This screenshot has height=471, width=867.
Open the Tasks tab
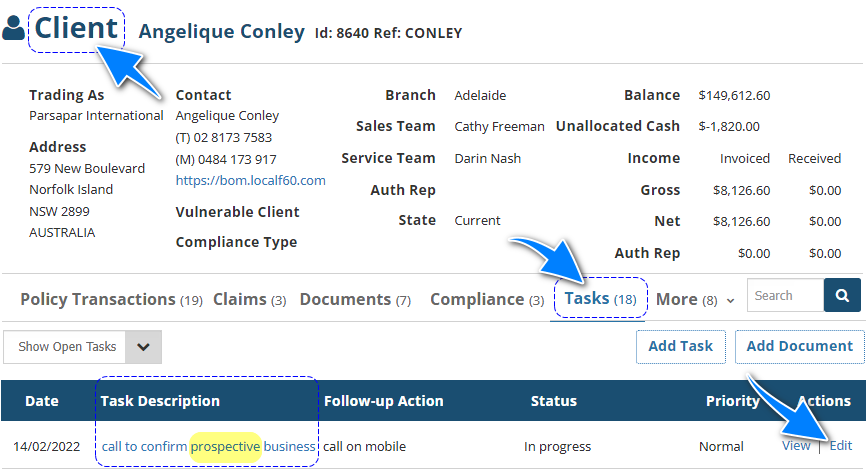pos(600,299)
